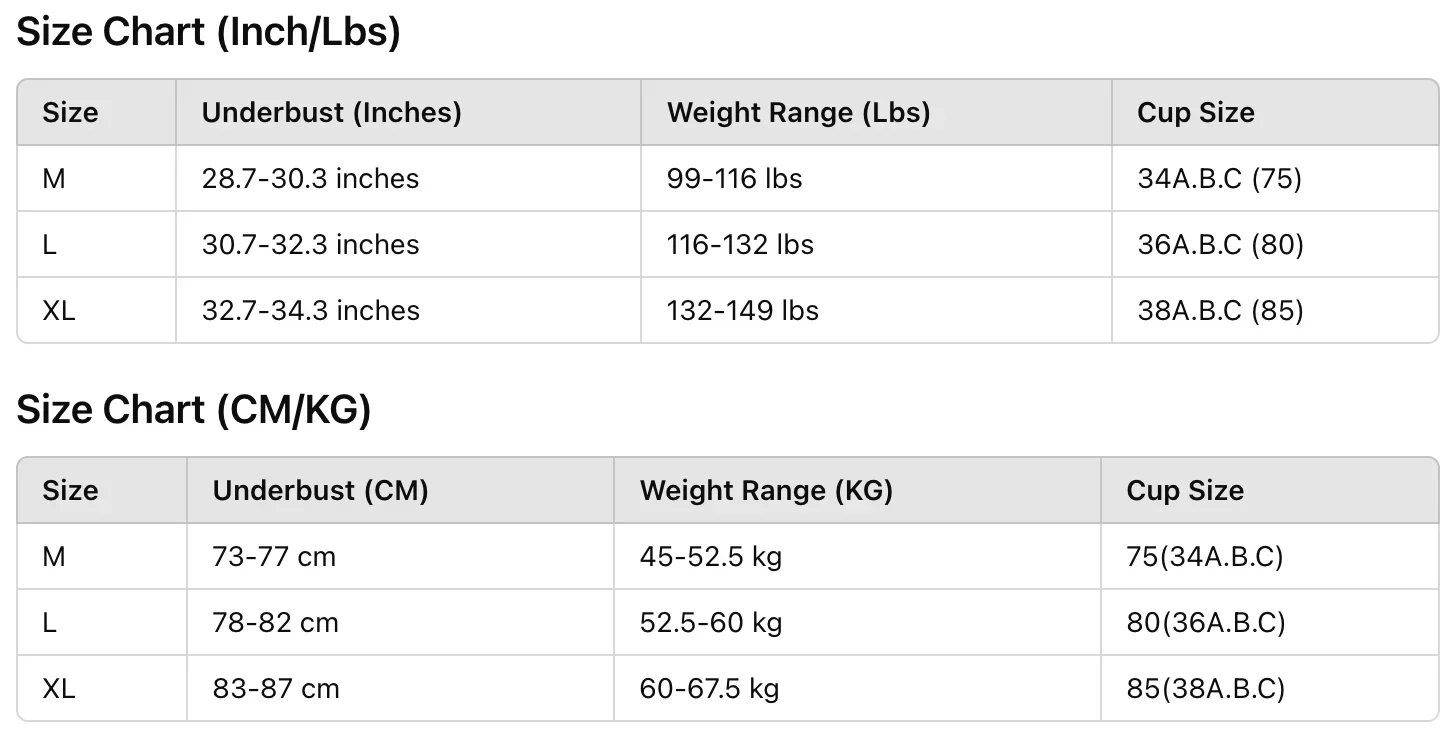Select the 83-87 cm cell
The width and height of the screenshot is (1446, 730).
276,689
